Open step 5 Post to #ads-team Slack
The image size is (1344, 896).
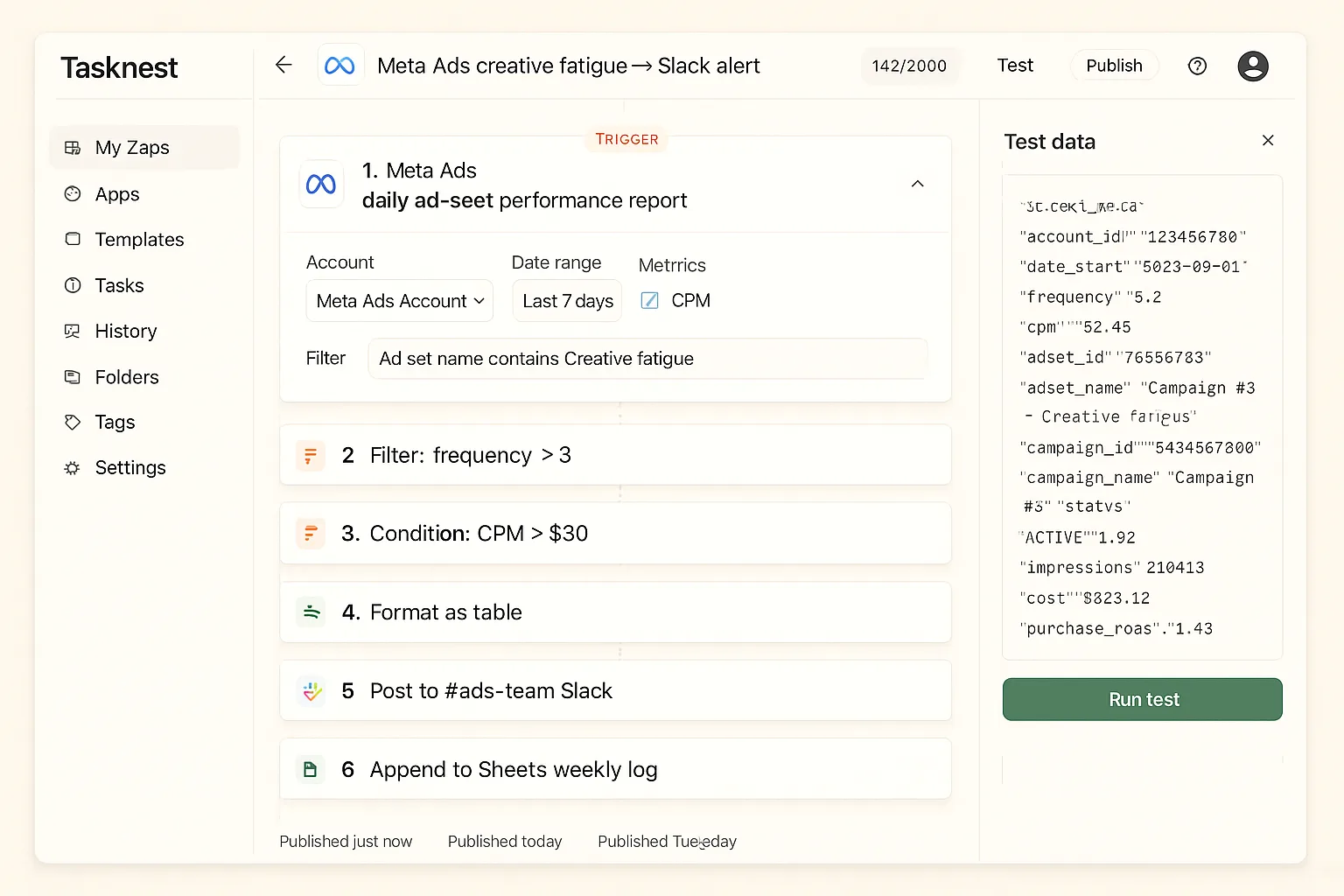click(615, 691)
